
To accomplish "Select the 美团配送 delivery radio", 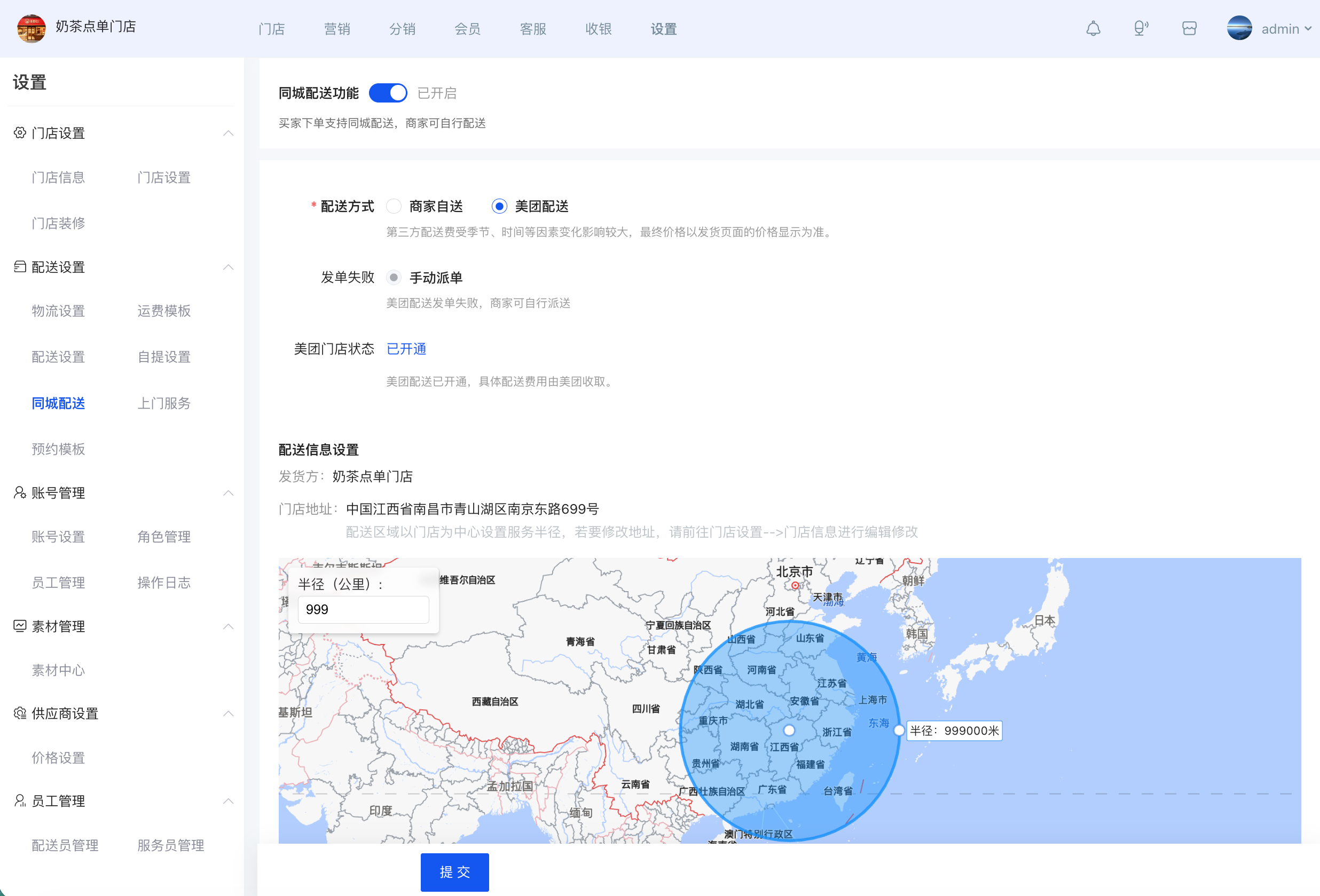I will click(499, 206).
